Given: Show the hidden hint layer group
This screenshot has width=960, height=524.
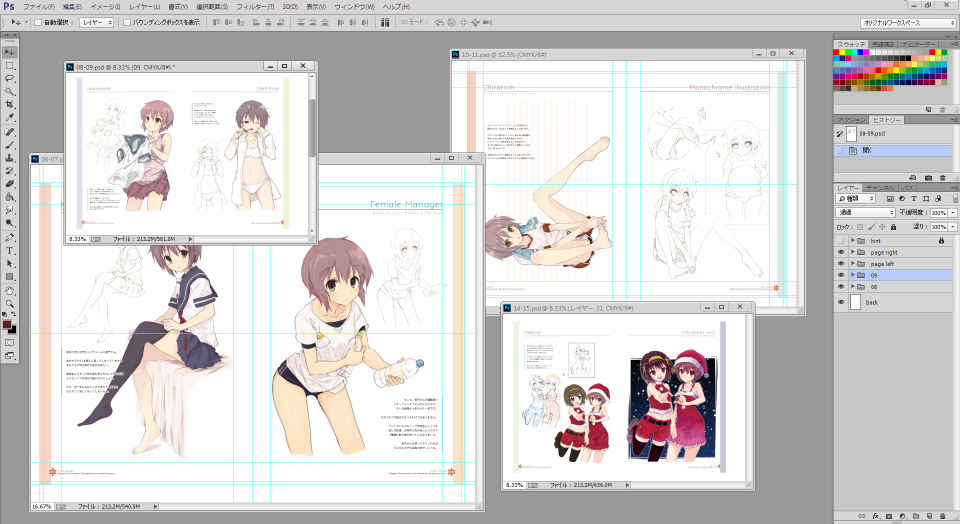Looking at the screenshot, I should [841, 241].
